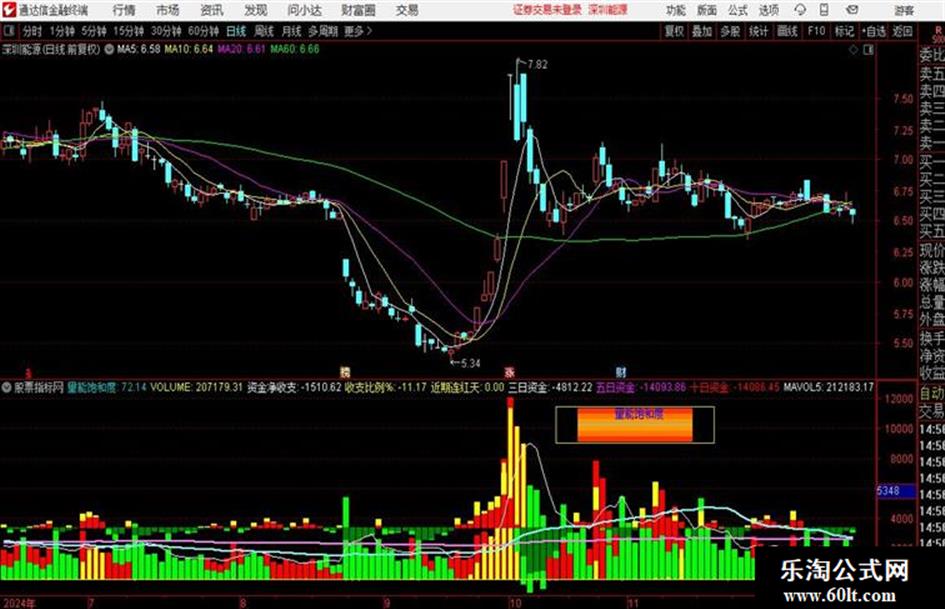Screen dimensions: 945x609
Task: Switch to the 30分钟 period
Action: coord(166,31)
